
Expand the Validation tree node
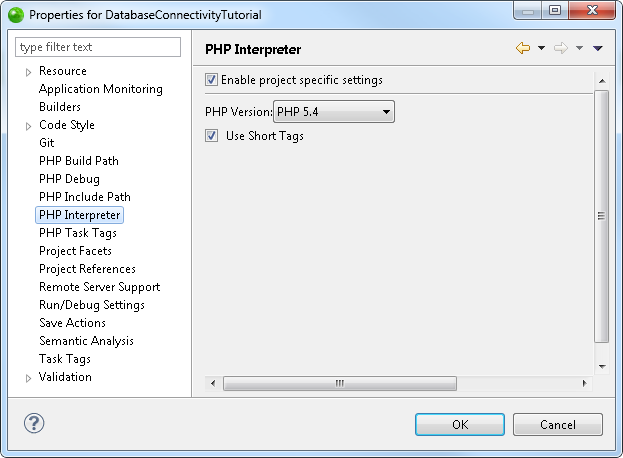click(x=28, y=378)
